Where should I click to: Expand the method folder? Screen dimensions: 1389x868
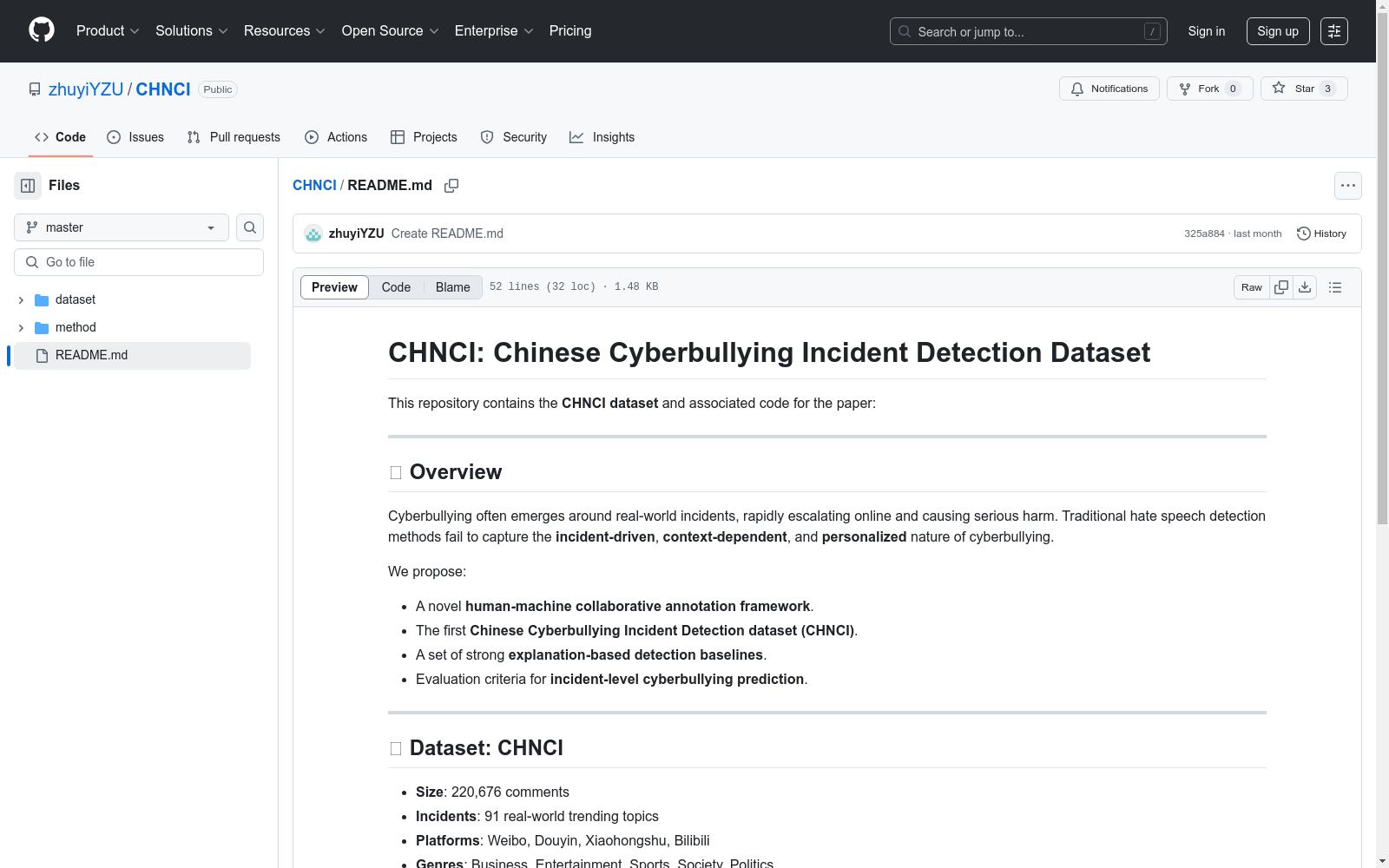[21, 327]
